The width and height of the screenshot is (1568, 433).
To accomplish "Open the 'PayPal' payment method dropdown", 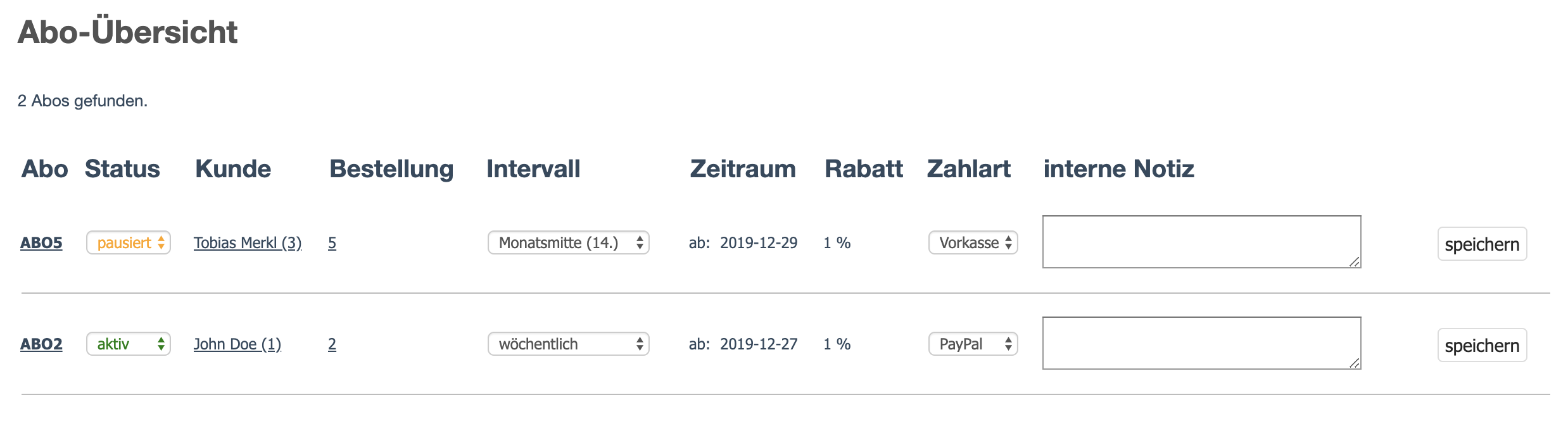I will coord(973,344).
